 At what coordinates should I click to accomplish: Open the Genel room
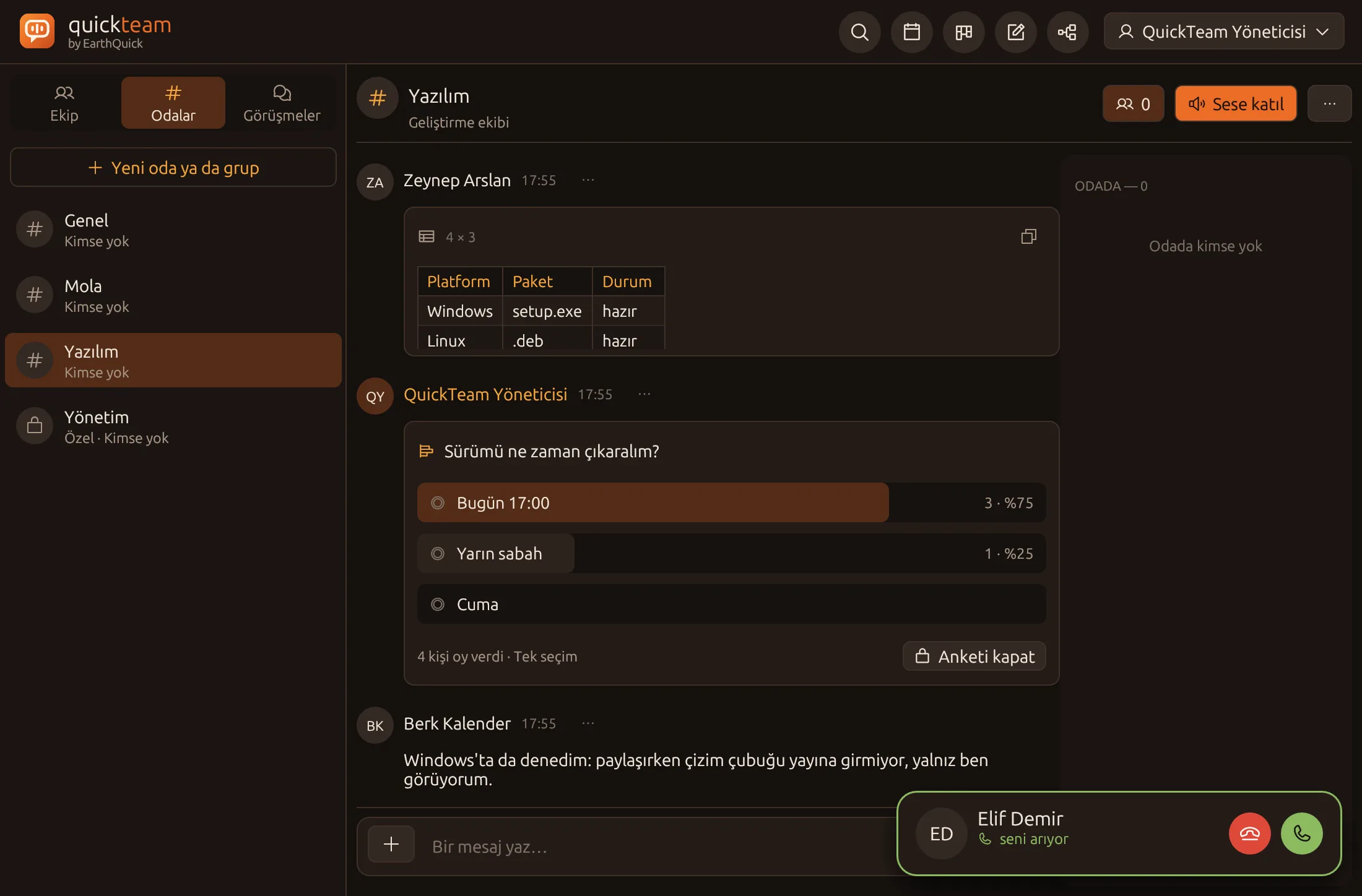click(173, 230)
